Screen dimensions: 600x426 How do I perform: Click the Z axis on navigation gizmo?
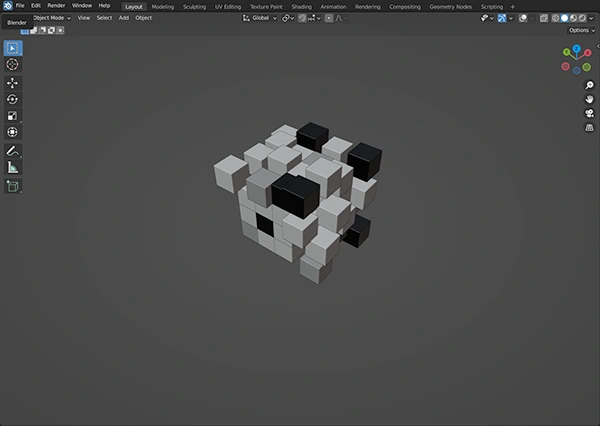pos(576,49)
